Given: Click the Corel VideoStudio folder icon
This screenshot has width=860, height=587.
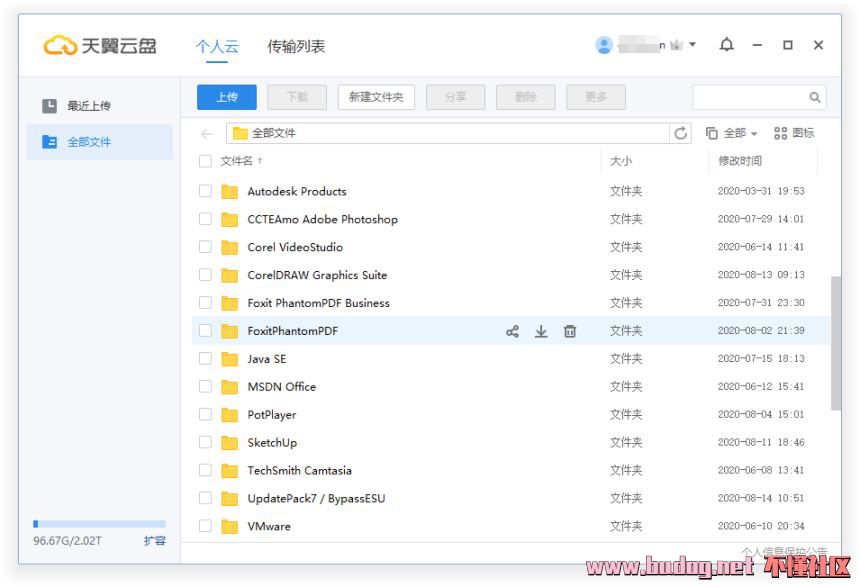Looking at the screenshot, I should tap(229, 247).
